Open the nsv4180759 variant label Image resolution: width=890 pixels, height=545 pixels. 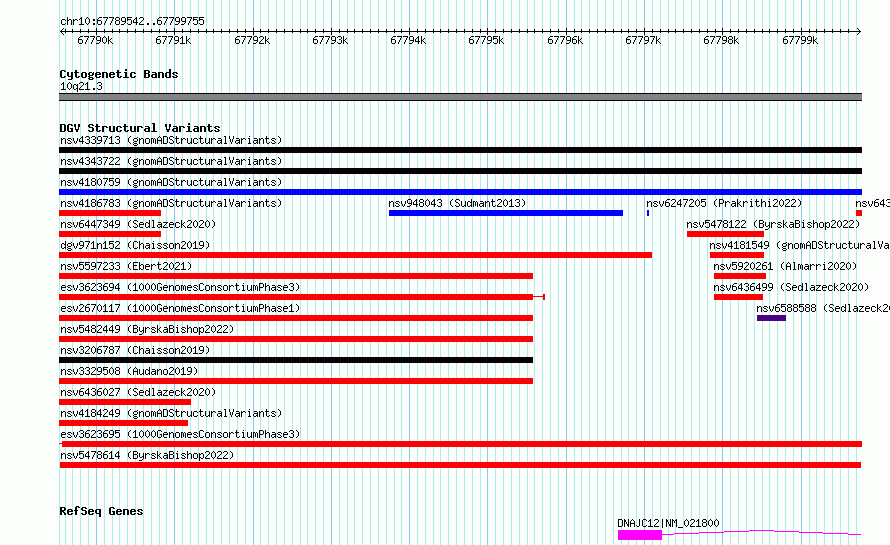pos(171,182)
